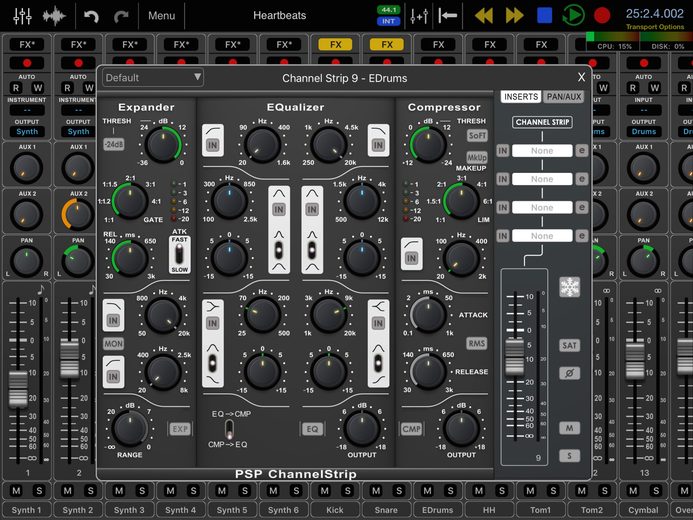Click the rewind button
This screenshot has width=693, height=520.
pyautogui.click(x=484, y=16)
